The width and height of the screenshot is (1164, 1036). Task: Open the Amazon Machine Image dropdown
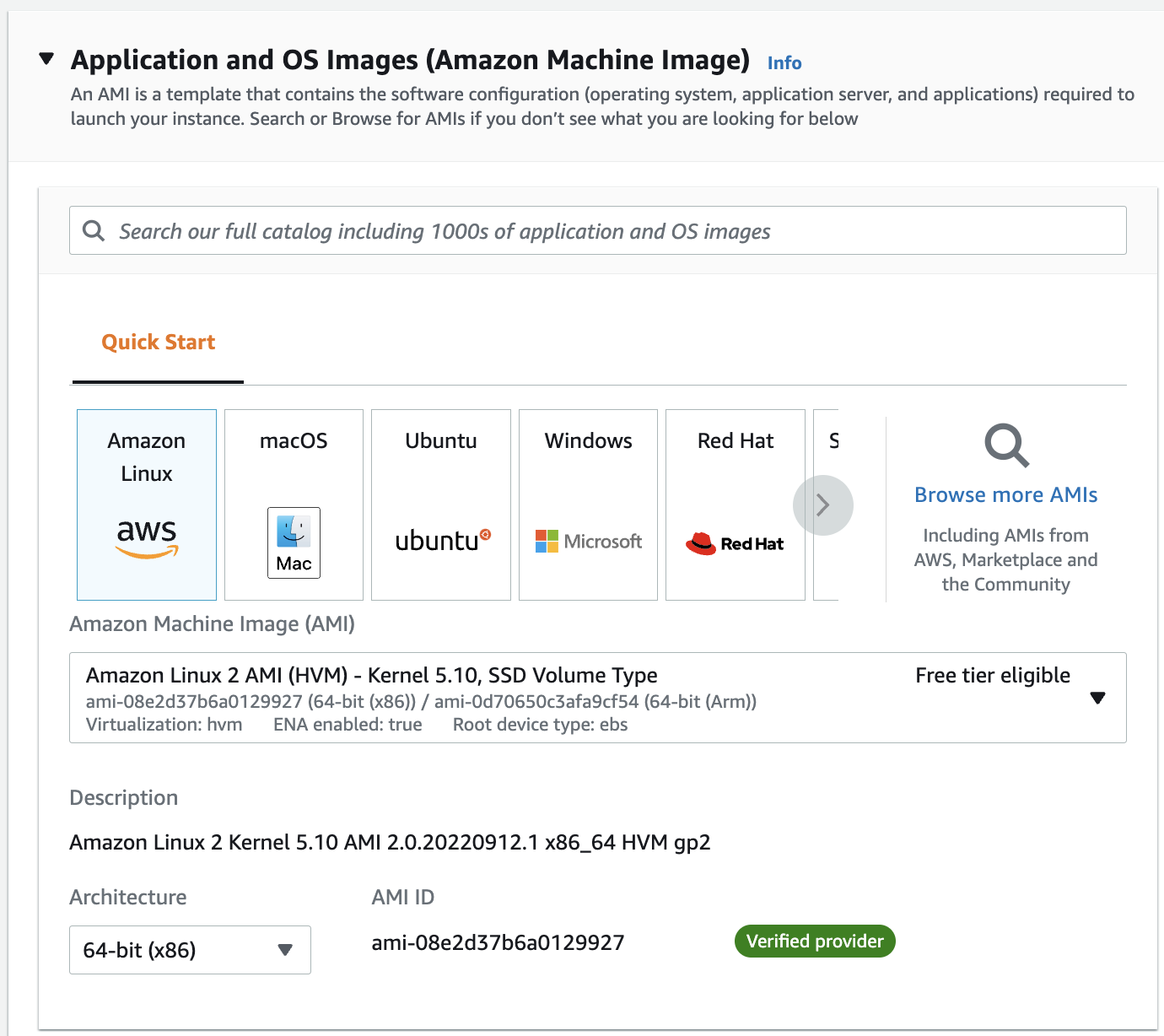pos(1097,698)
